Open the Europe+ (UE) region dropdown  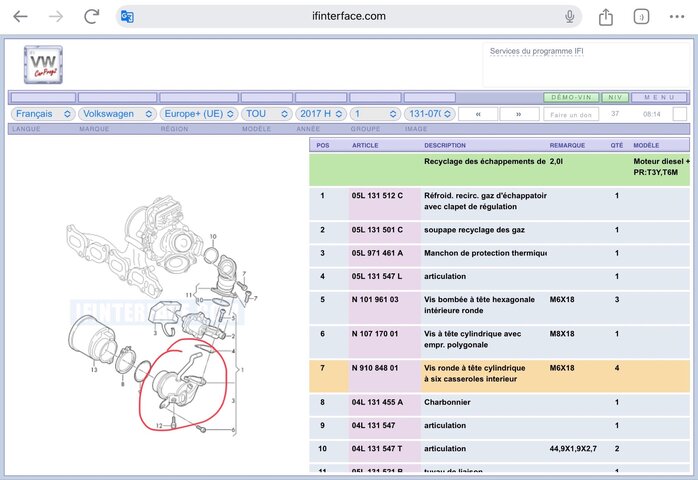(x=199, y=114)
